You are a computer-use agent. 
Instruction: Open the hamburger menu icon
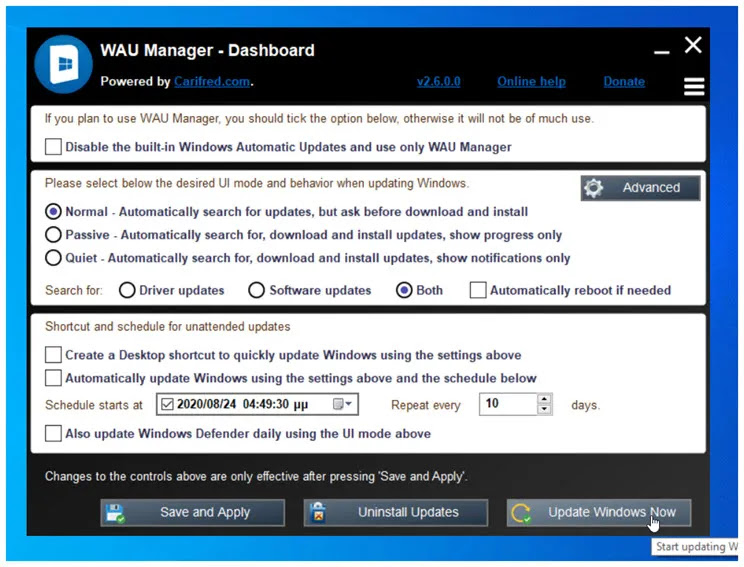694,86
